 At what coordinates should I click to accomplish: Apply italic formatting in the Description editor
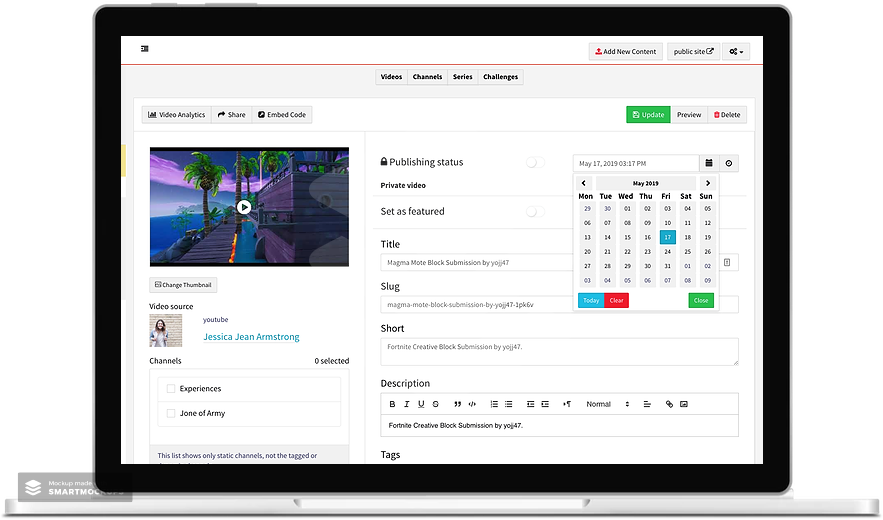[x=407, y=404]
